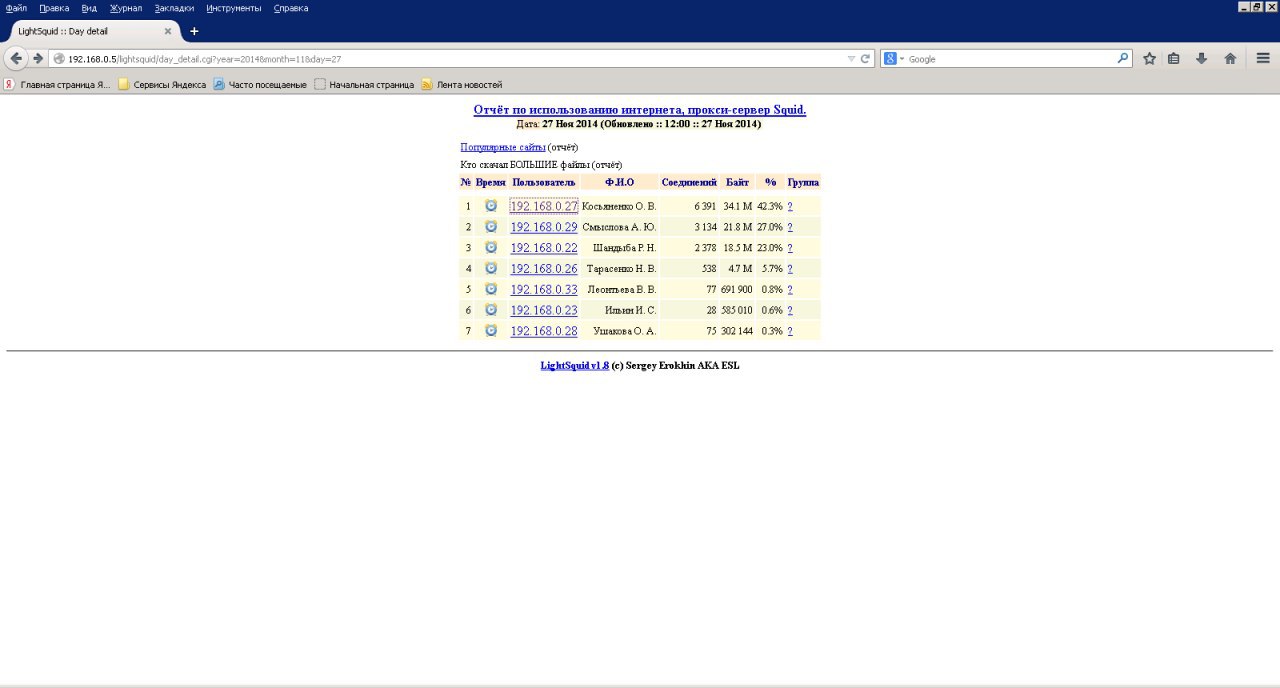Click the 42.3% percentage cell
Image resolution: width=1280 pixels, height=688 pixels.
770,206
